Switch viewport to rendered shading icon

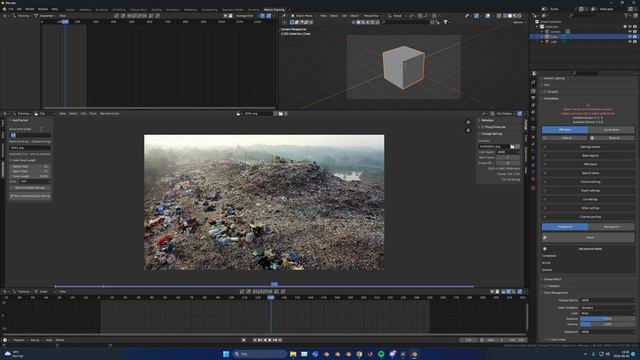pyautogui.click(x=520, y=16)
